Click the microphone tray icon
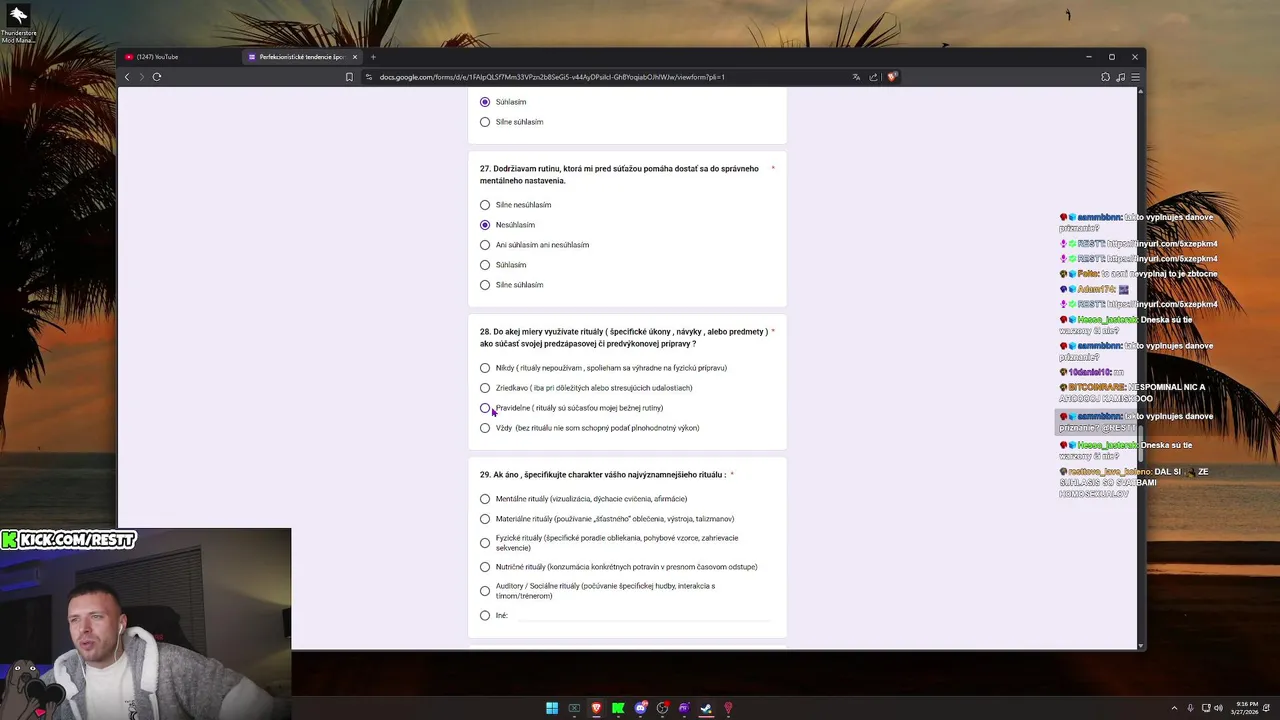1280x720 pixels. point(1190,708)
